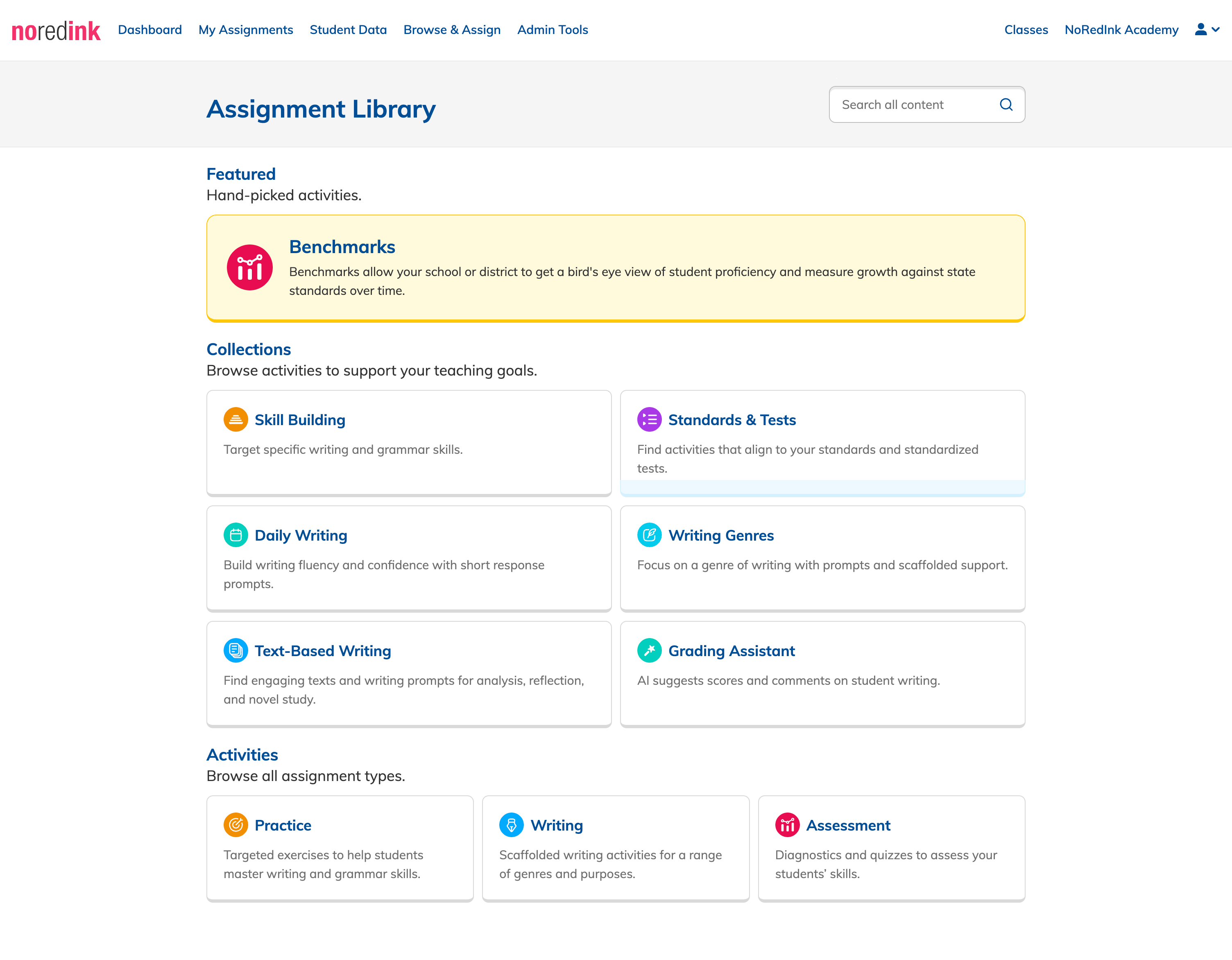Image resolution: width=1232 pixels, height=960 pixels.
Task: Open the Benchmarks featured heading
Action: tap(342, 247)
